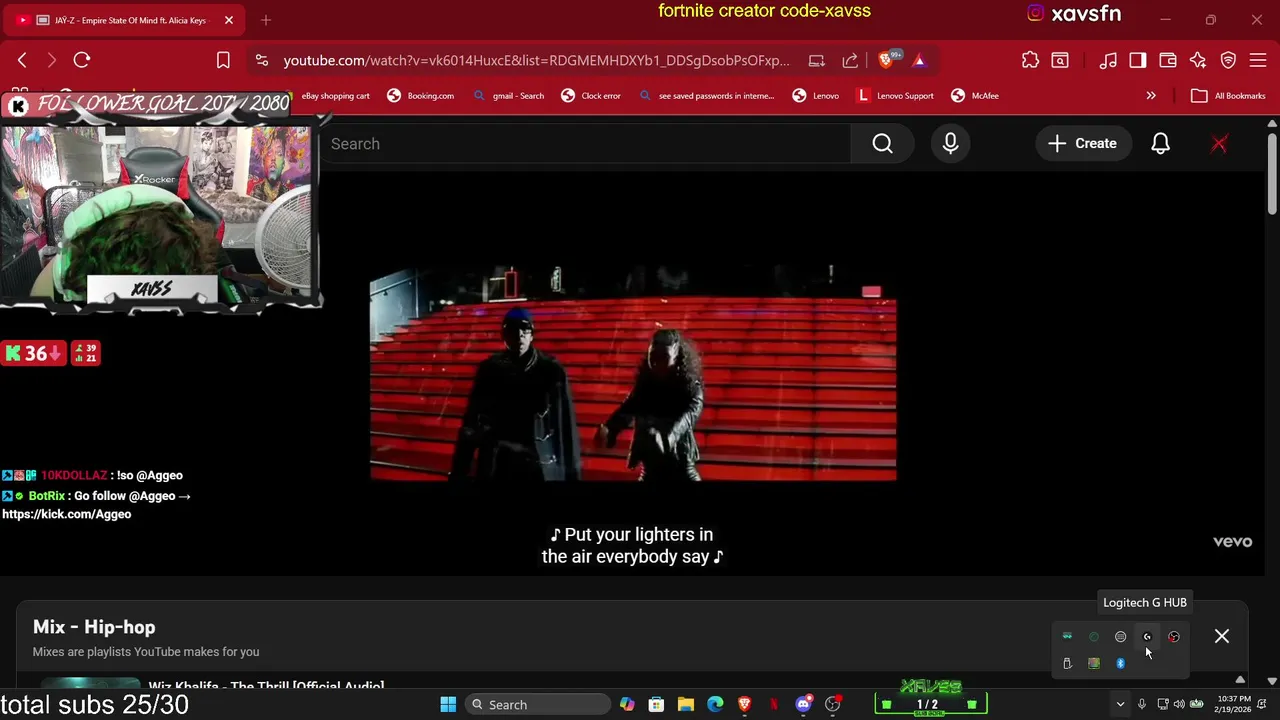
Task: Open the music note playlist icon
Action: pyautogui.click(x=1108, y=60)
